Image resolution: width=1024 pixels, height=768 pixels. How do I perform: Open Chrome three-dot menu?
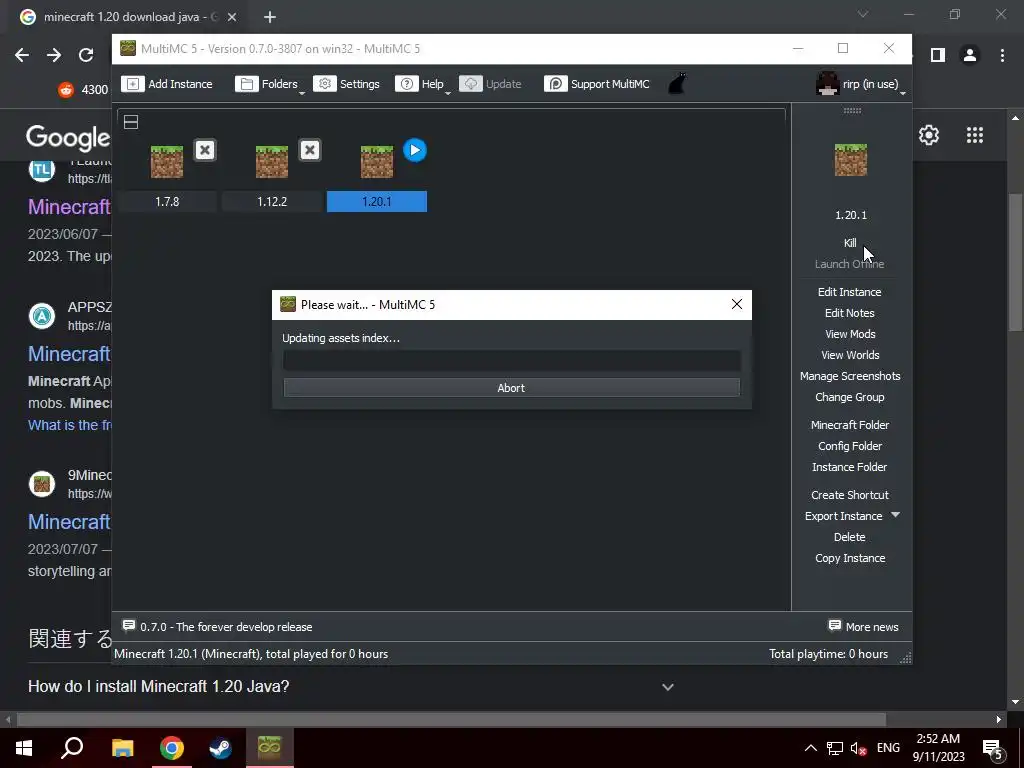(x=1002, y=55)
